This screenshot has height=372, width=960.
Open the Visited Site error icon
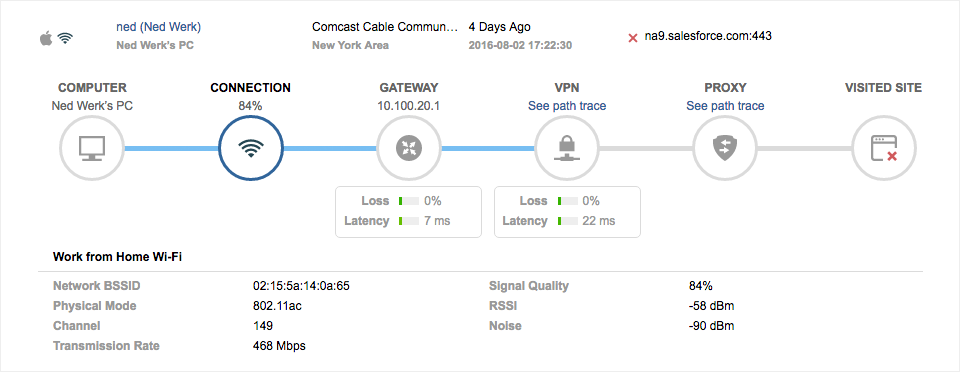point(883,149)
